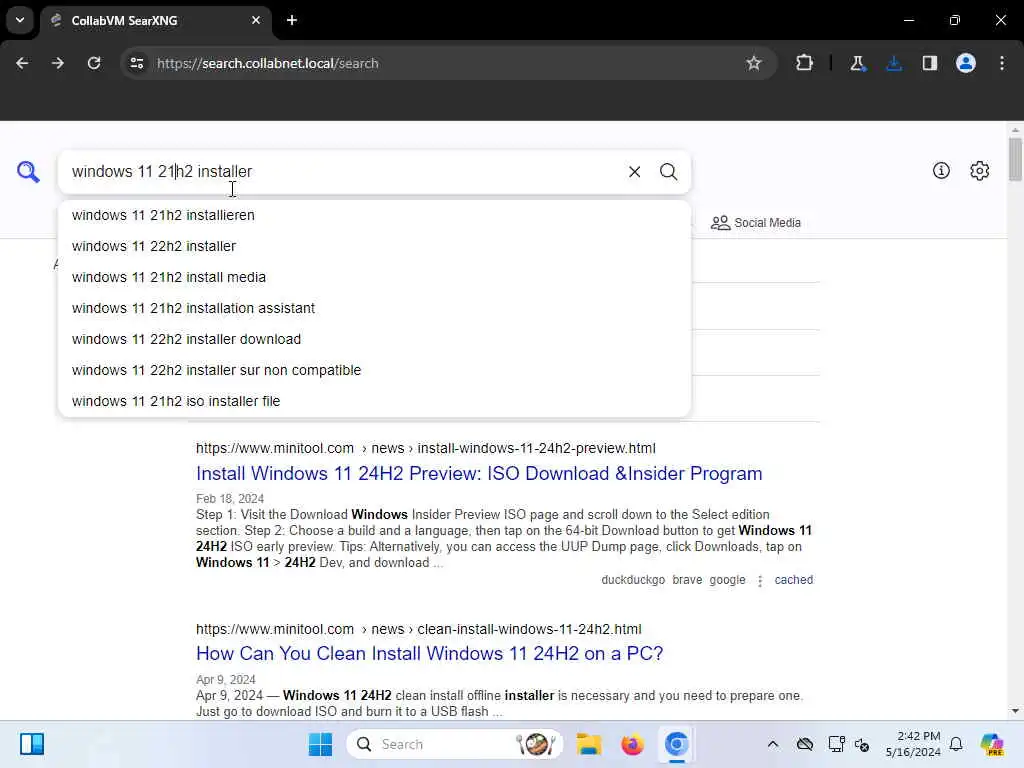Close the CollabVM SearXNG tab
This screenshot has height=768, width=1024.
coord(256,20)
